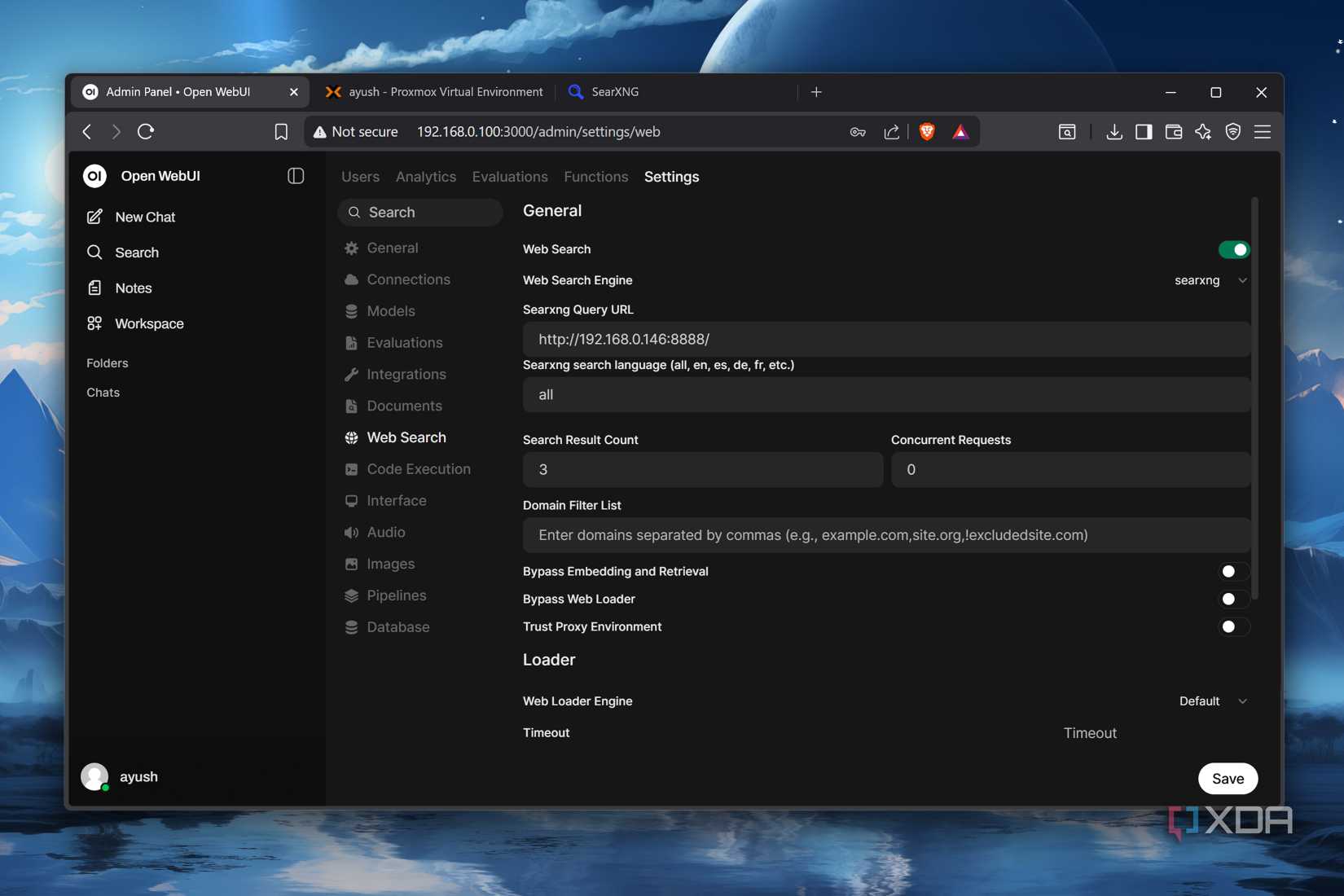Turn off the Web Search toggle
The width and height of the screenshot is (1344, 896).
click(1234, 249)
